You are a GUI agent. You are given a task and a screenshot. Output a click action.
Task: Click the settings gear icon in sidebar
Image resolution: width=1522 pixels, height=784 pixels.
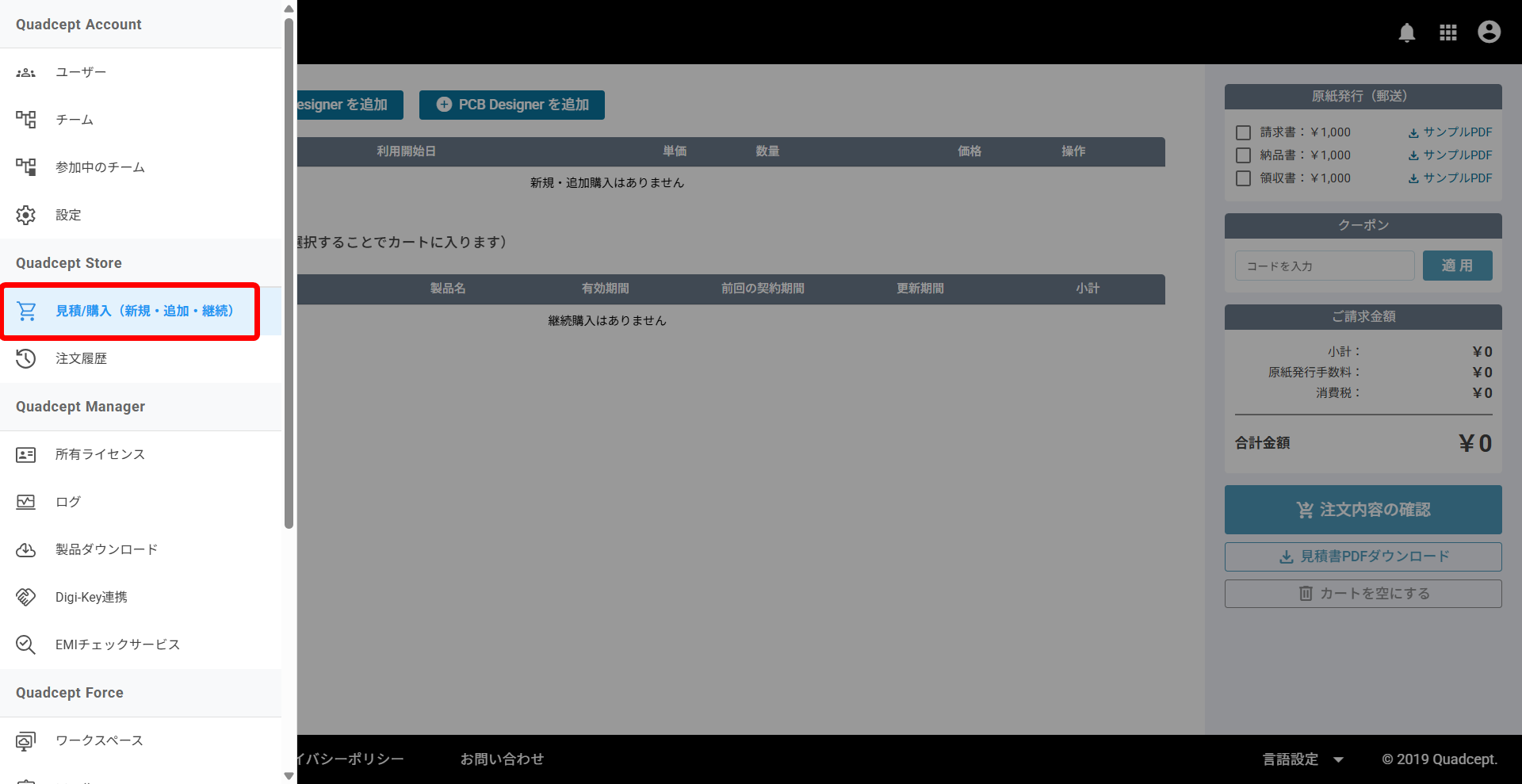(26, 215)
